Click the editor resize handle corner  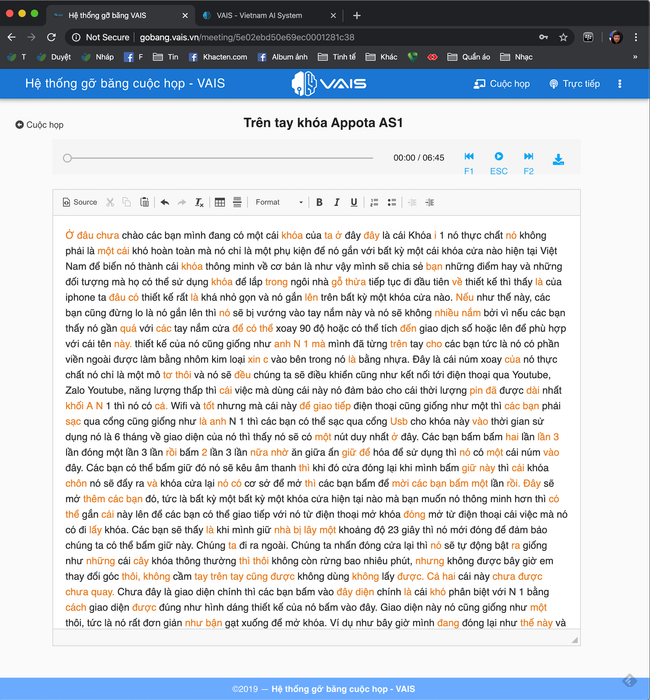(575, 640)
